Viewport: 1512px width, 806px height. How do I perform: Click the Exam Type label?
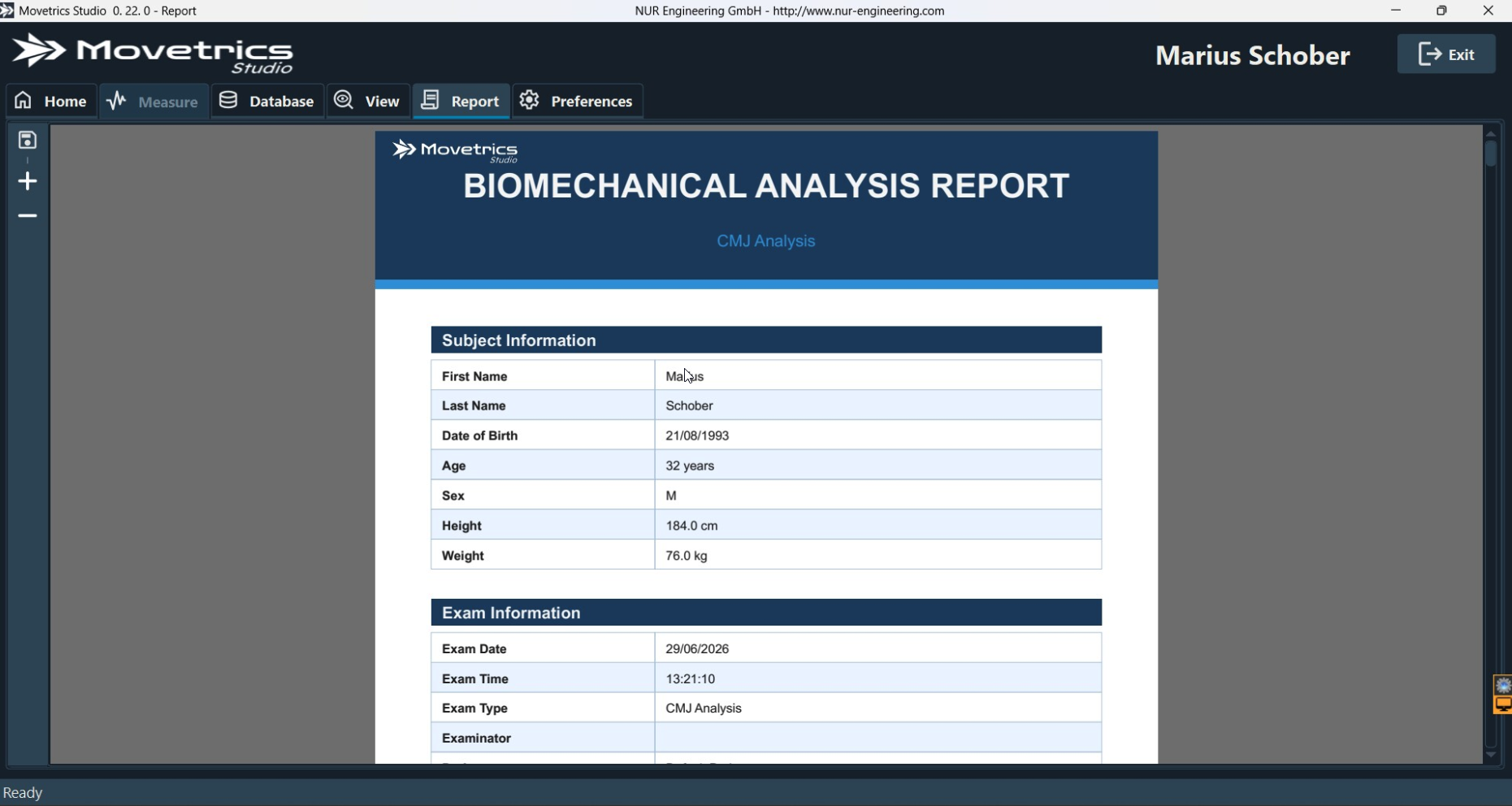click(x=475, y=708)
